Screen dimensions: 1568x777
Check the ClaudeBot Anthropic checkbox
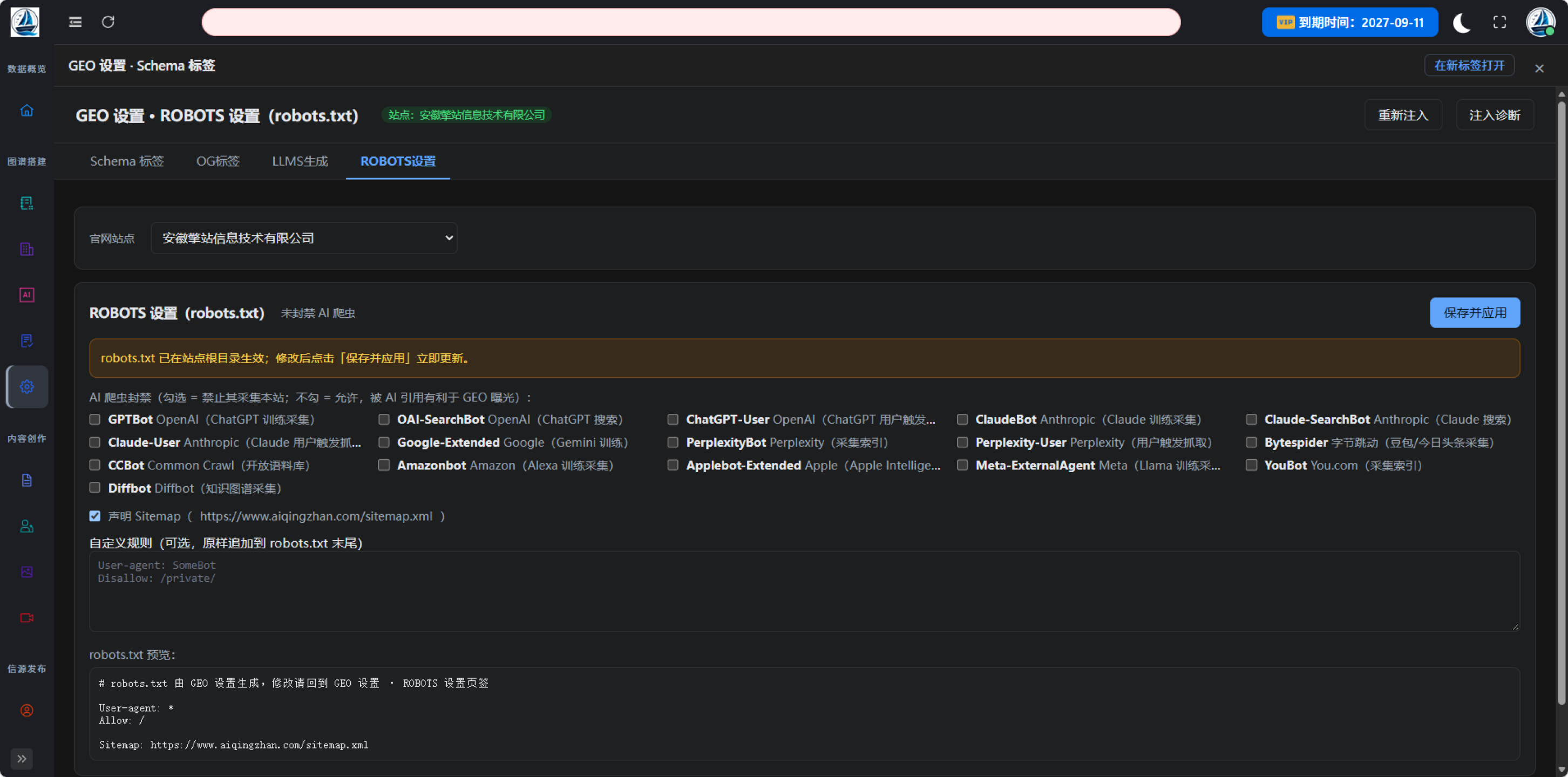(962, 419)
